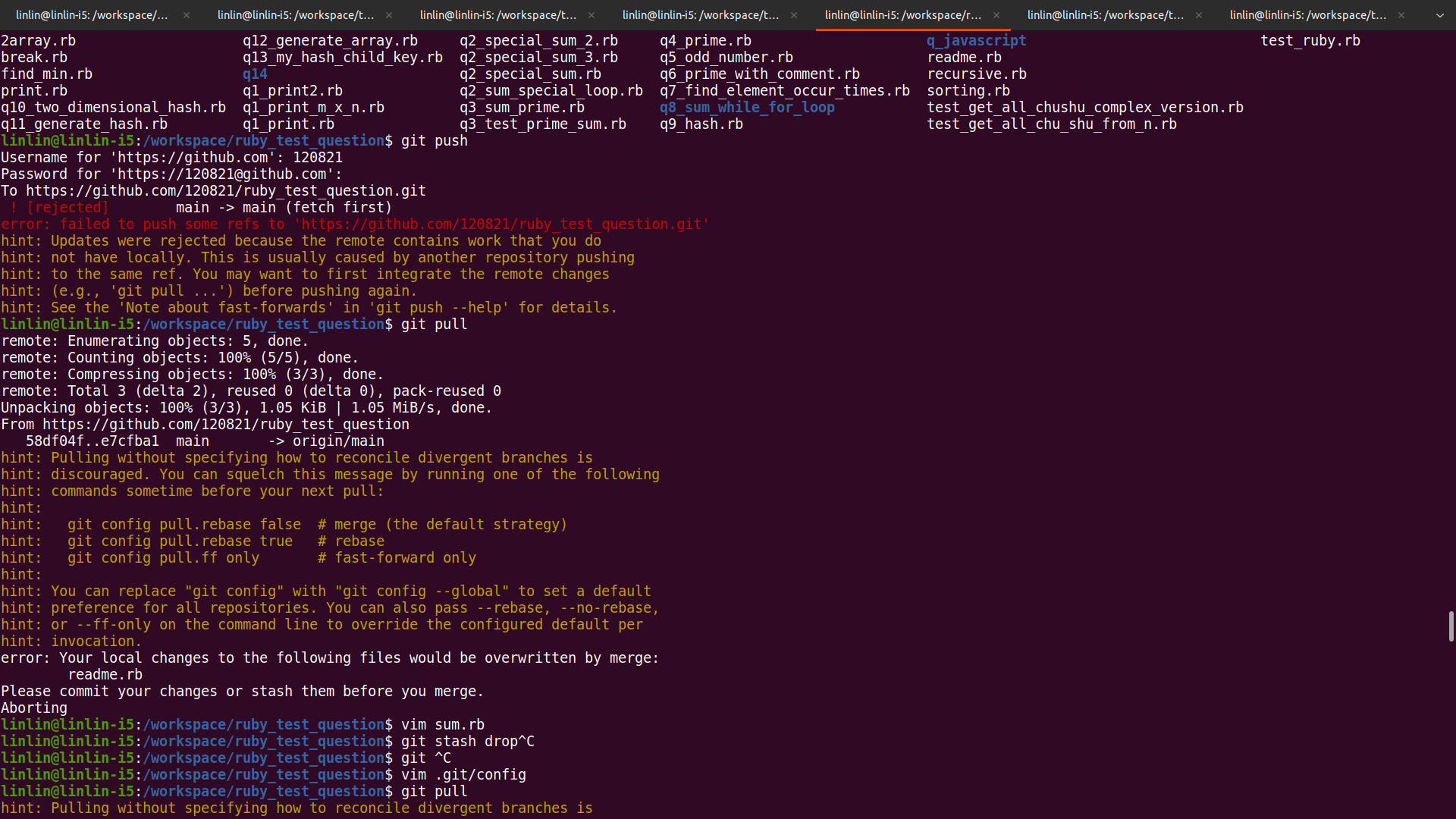1456x819 pixels.
Task: Open the GitHub URL on the 'To' line
Action: [225, 191]
